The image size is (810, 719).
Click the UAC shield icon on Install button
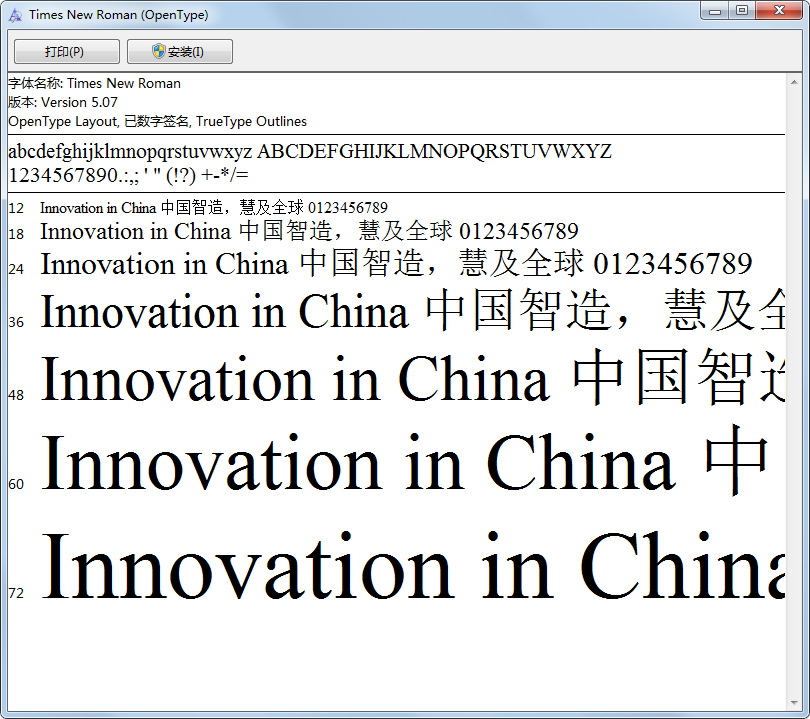coord(156,51)
